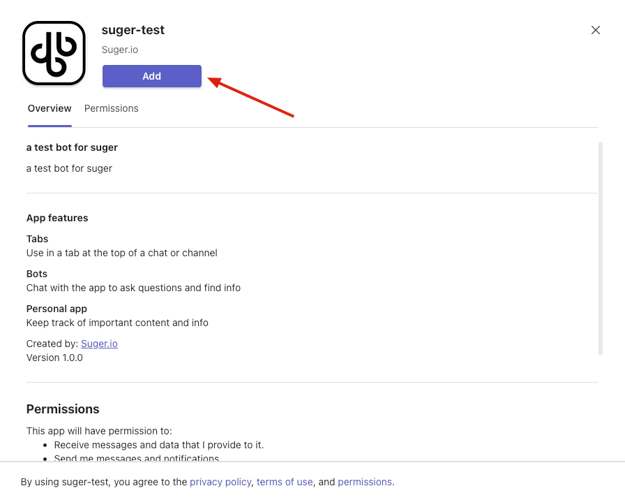Screen dimensions: 625x500
Task: Close the app details dialog
Action: coord(595,30)
